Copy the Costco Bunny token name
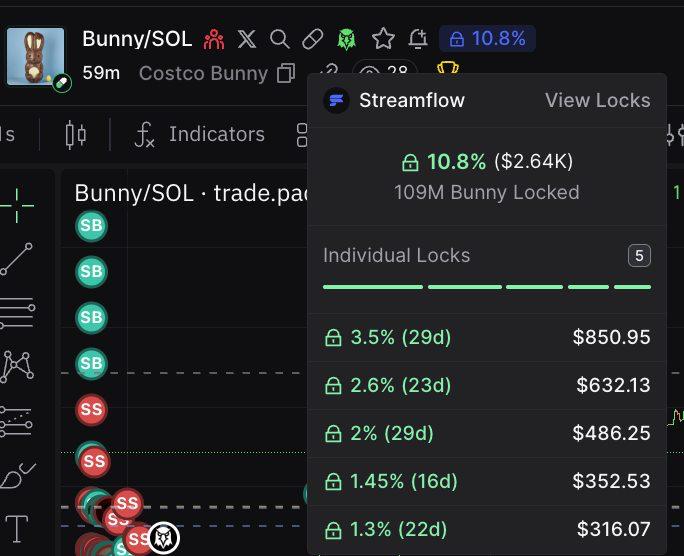The height and width of the screenshot is (556, 684). (x=286, y=73)
